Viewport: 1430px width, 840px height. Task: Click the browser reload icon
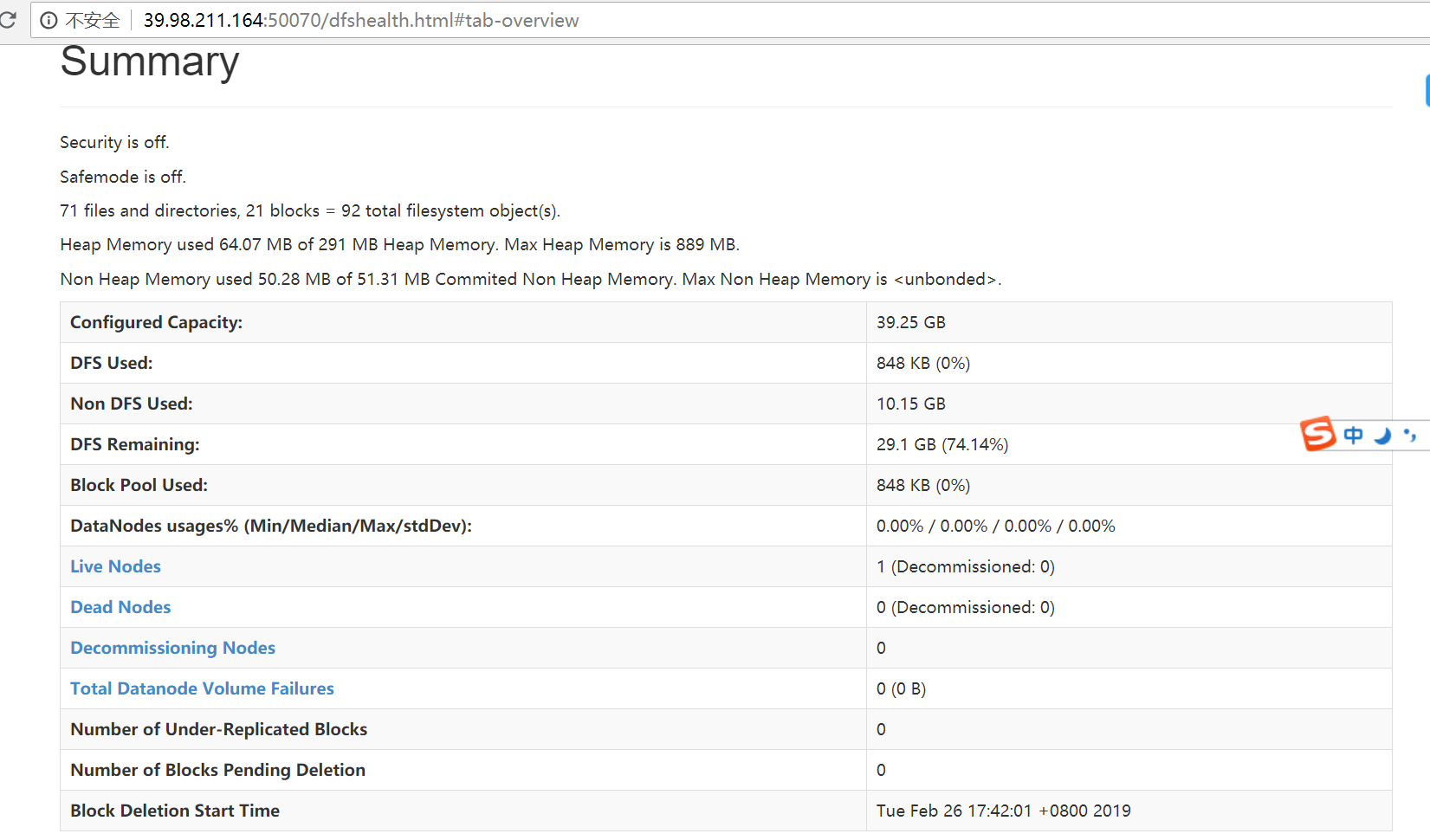point(8,20)
